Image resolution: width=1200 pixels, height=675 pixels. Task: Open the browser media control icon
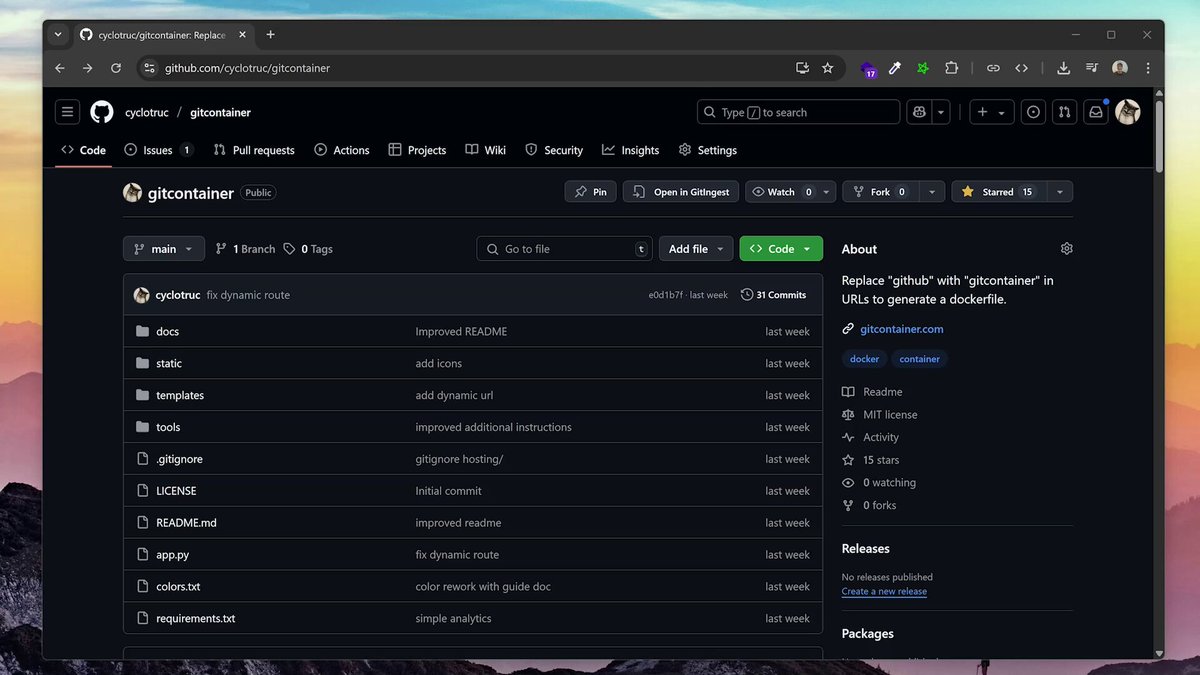click(x=1091, y=68)
